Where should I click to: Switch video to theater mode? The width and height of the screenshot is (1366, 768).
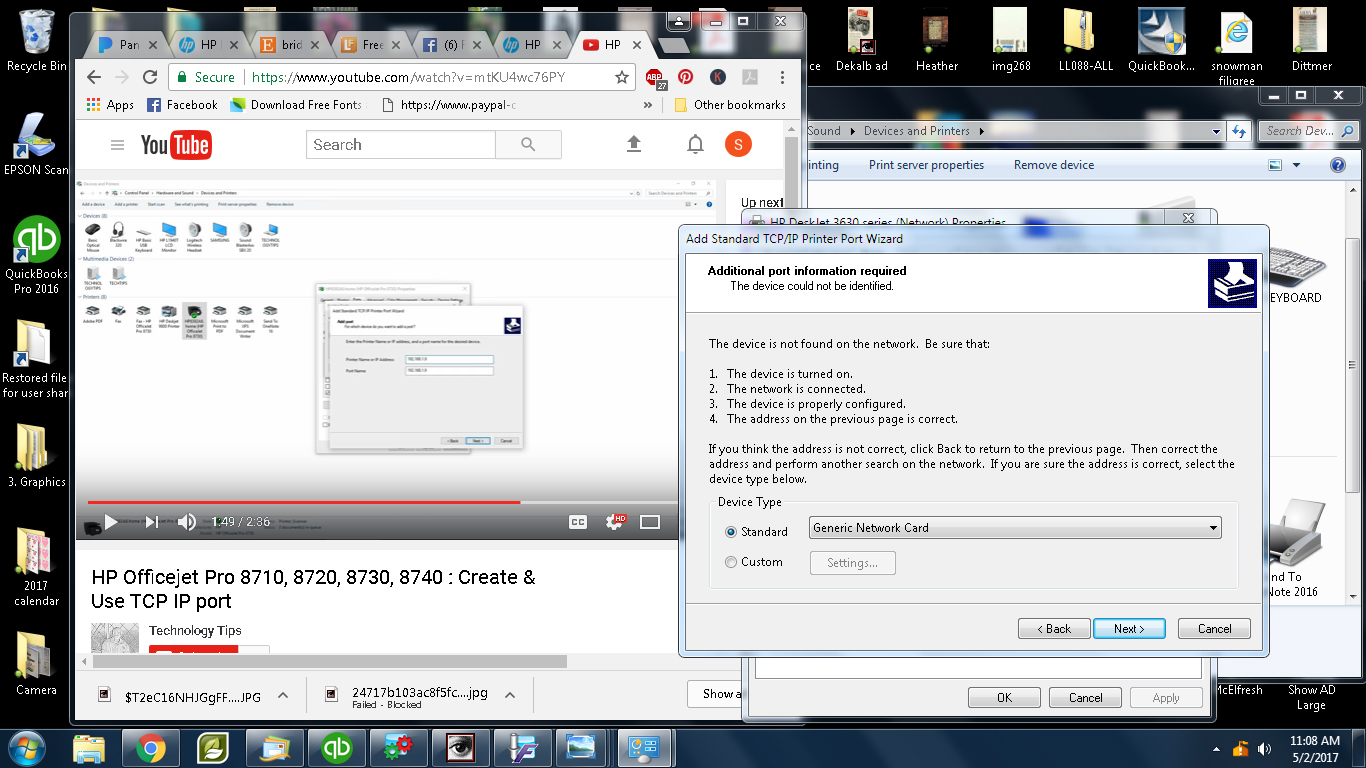click(x=650, y=522)
